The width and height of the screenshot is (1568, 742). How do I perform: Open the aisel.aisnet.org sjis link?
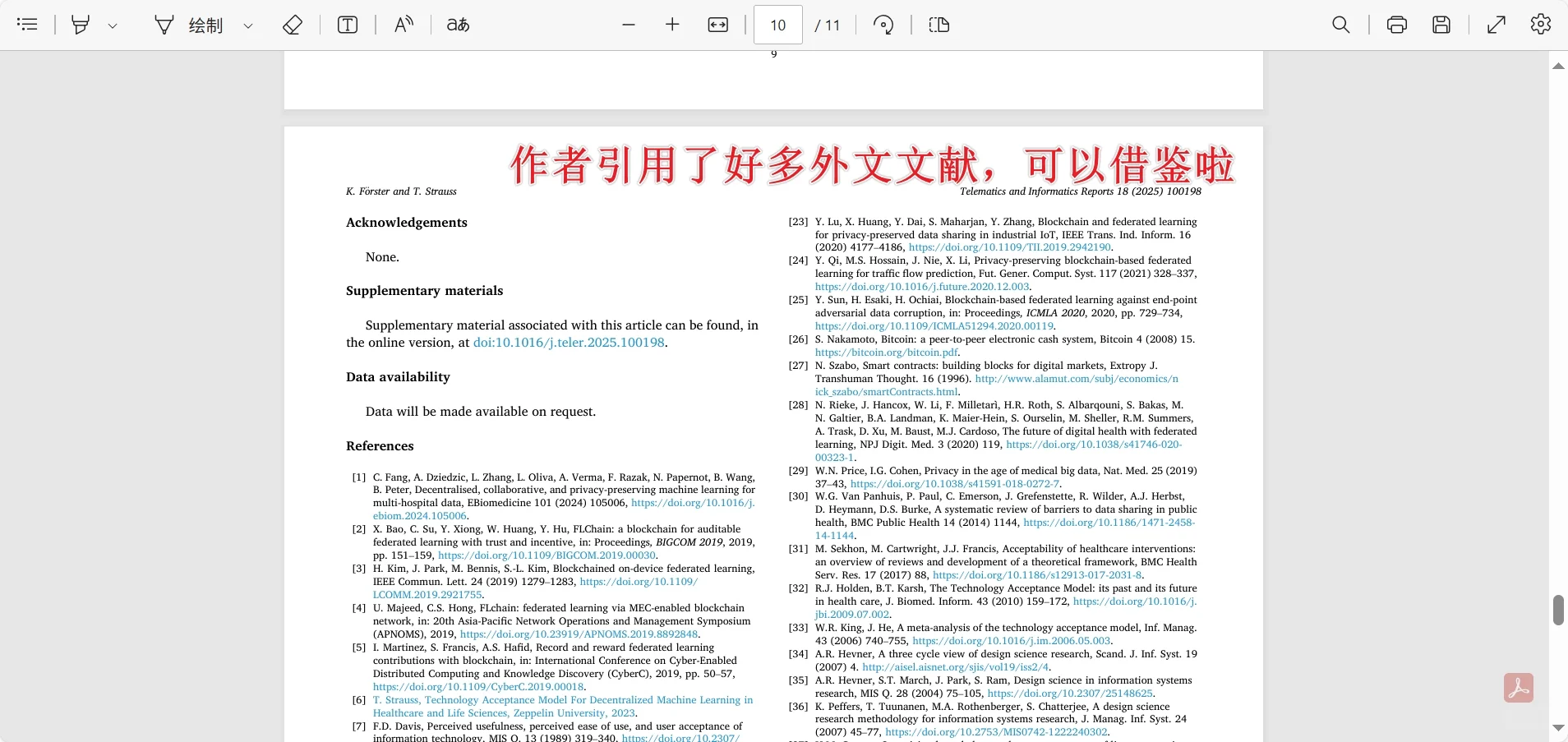click(956, 667)
